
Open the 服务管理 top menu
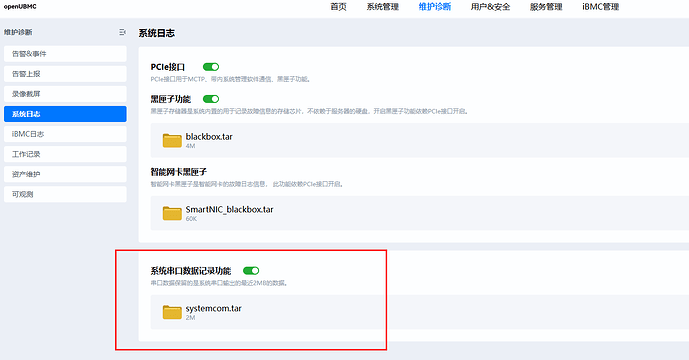click(546, 7)
